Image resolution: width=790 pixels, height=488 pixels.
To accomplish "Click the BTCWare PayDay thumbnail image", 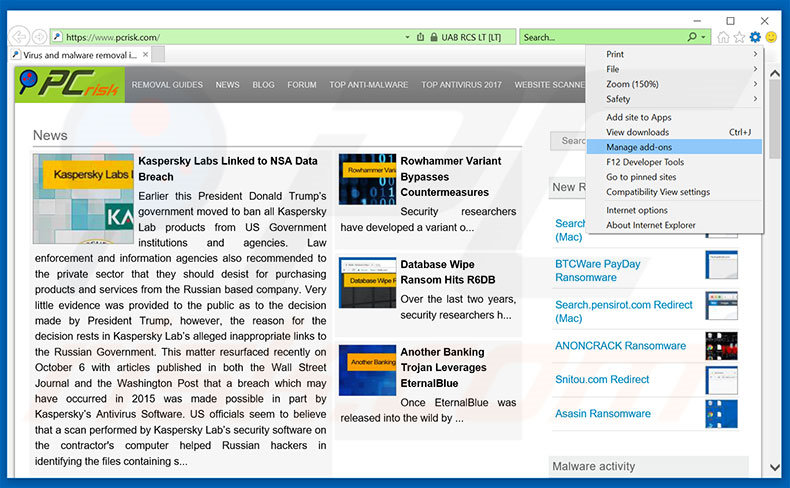I will pyautogui.click(x=721, y=265).
